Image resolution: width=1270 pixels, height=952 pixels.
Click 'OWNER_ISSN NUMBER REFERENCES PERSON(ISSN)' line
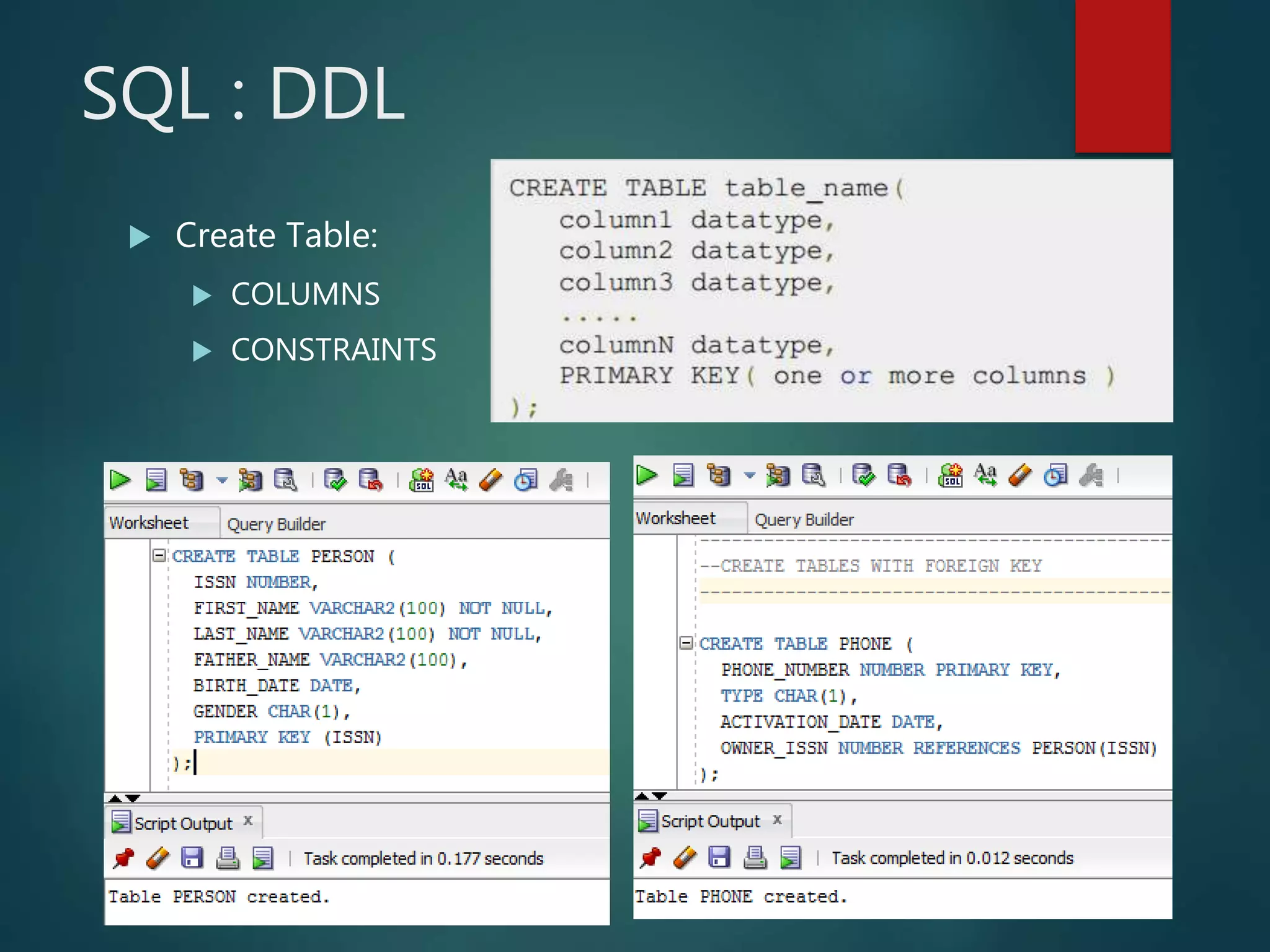coord(939,748)
